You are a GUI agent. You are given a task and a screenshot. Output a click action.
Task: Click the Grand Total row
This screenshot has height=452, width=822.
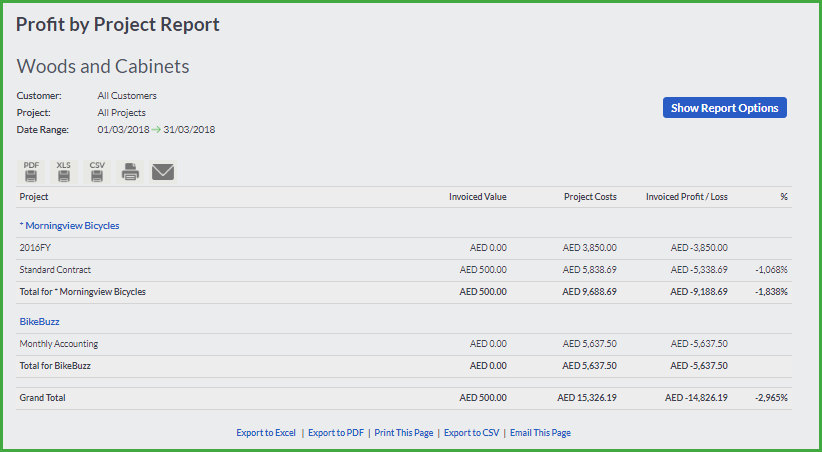(404, 399)
